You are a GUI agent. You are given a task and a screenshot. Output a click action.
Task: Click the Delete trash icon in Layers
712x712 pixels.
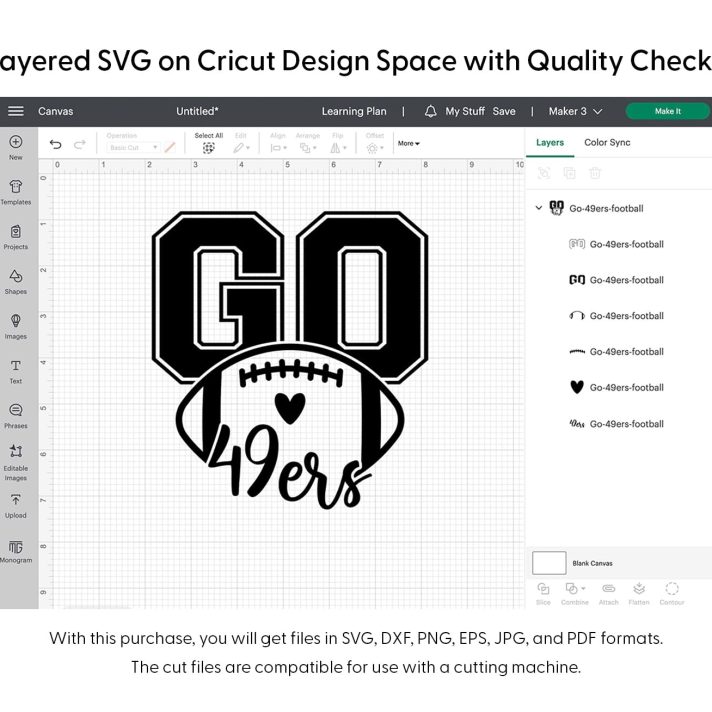pos(595,173)
